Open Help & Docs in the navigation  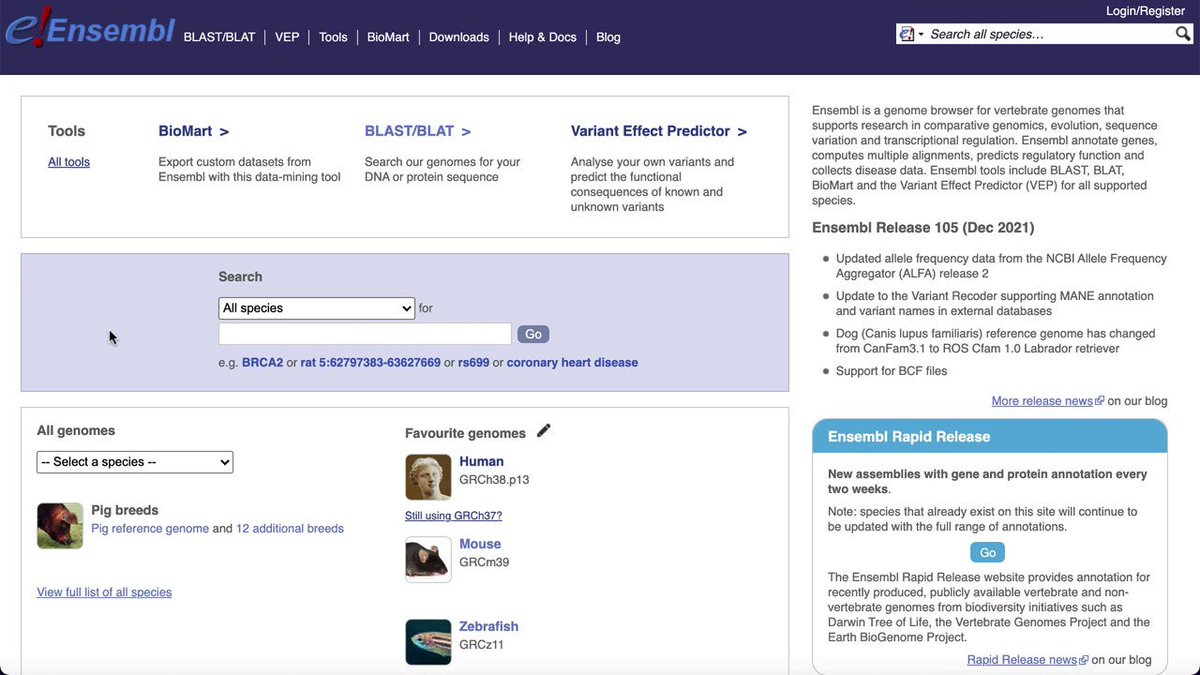click(x=543, y=37)
